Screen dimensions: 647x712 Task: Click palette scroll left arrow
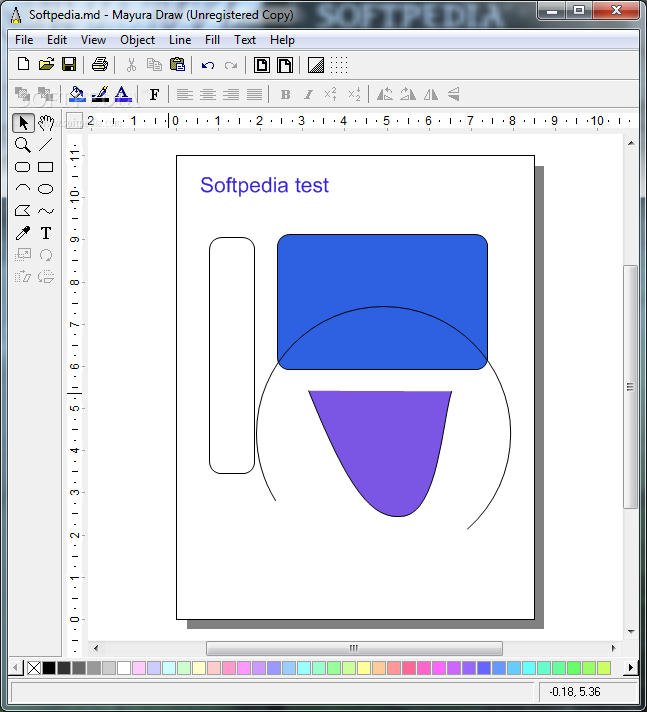point(15,668)
